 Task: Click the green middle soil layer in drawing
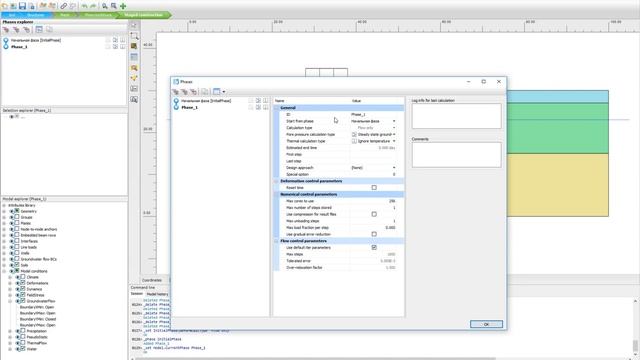558,128
